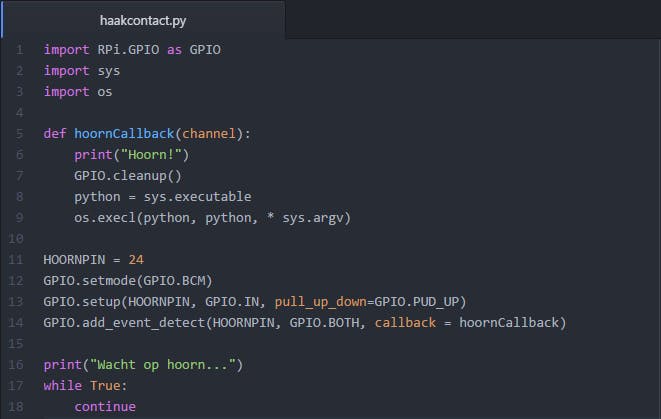Screen dimensions: 661x419
Task: Click 'pull_up_down' keyword argument
Action: (x=320, y=302)
